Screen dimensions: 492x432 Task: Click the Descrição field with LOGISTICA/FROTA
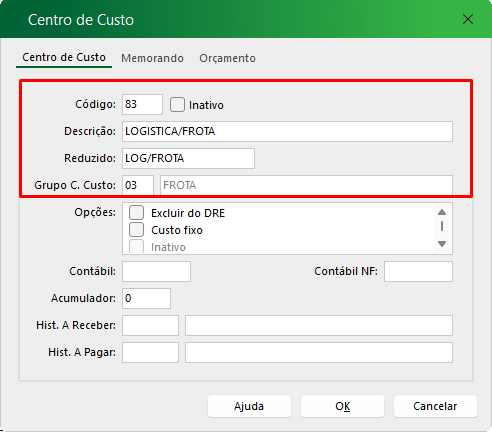click(x=287, y=131)
